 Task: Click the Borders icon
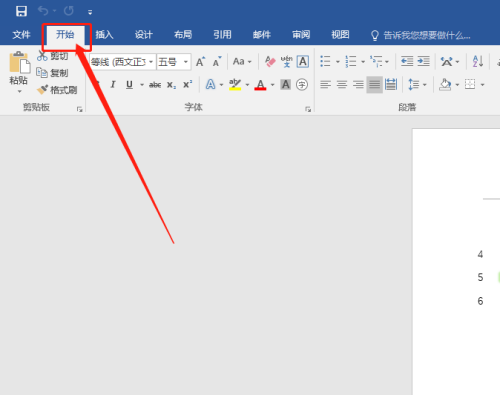[470, 84]
